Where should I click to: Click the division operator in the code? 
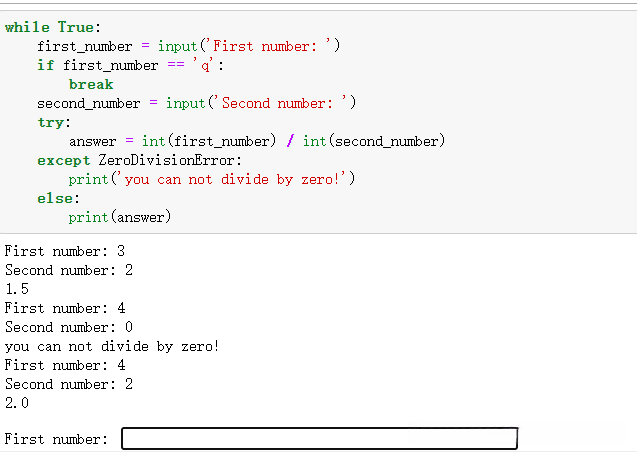(x=290, y=141)
